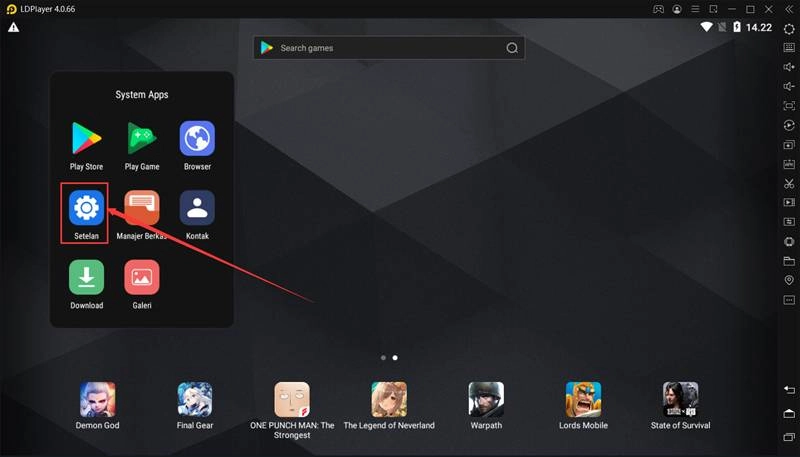800x457 pixels.
Task: Toggle fullscreen from the sidebar
Action: tap(789, 106)
